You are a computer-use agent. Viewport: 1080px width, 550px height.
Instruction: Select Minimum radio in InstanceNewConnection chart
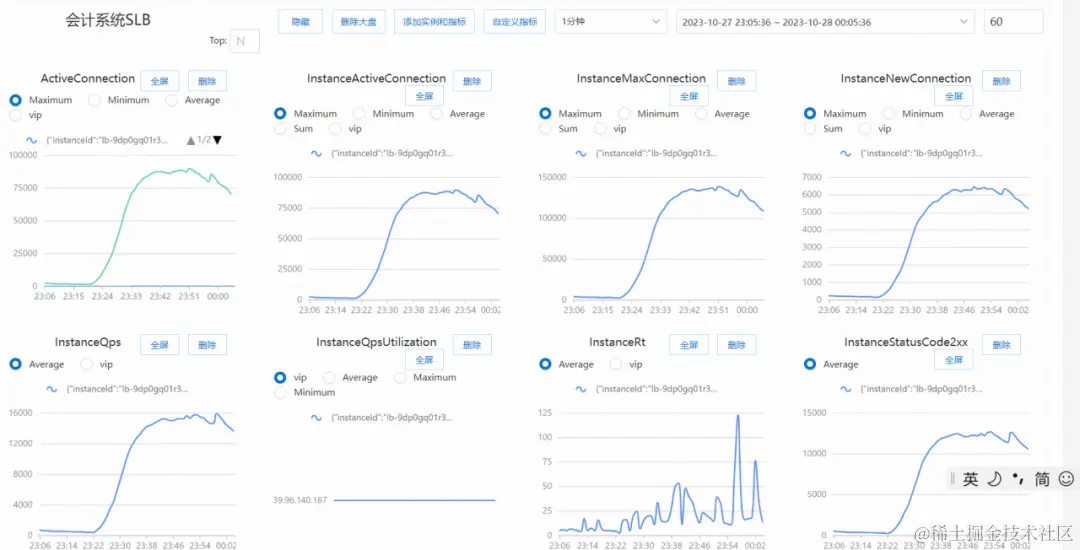click(889, 114)
